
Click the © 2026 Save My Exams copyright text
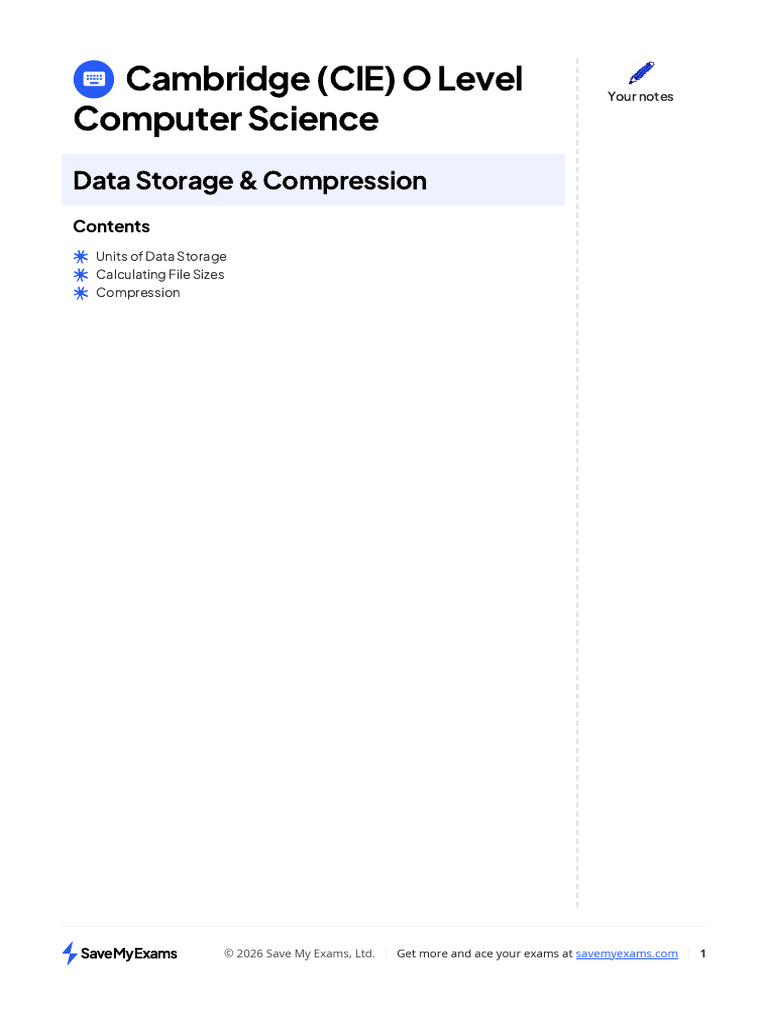(x=299, y=954)
